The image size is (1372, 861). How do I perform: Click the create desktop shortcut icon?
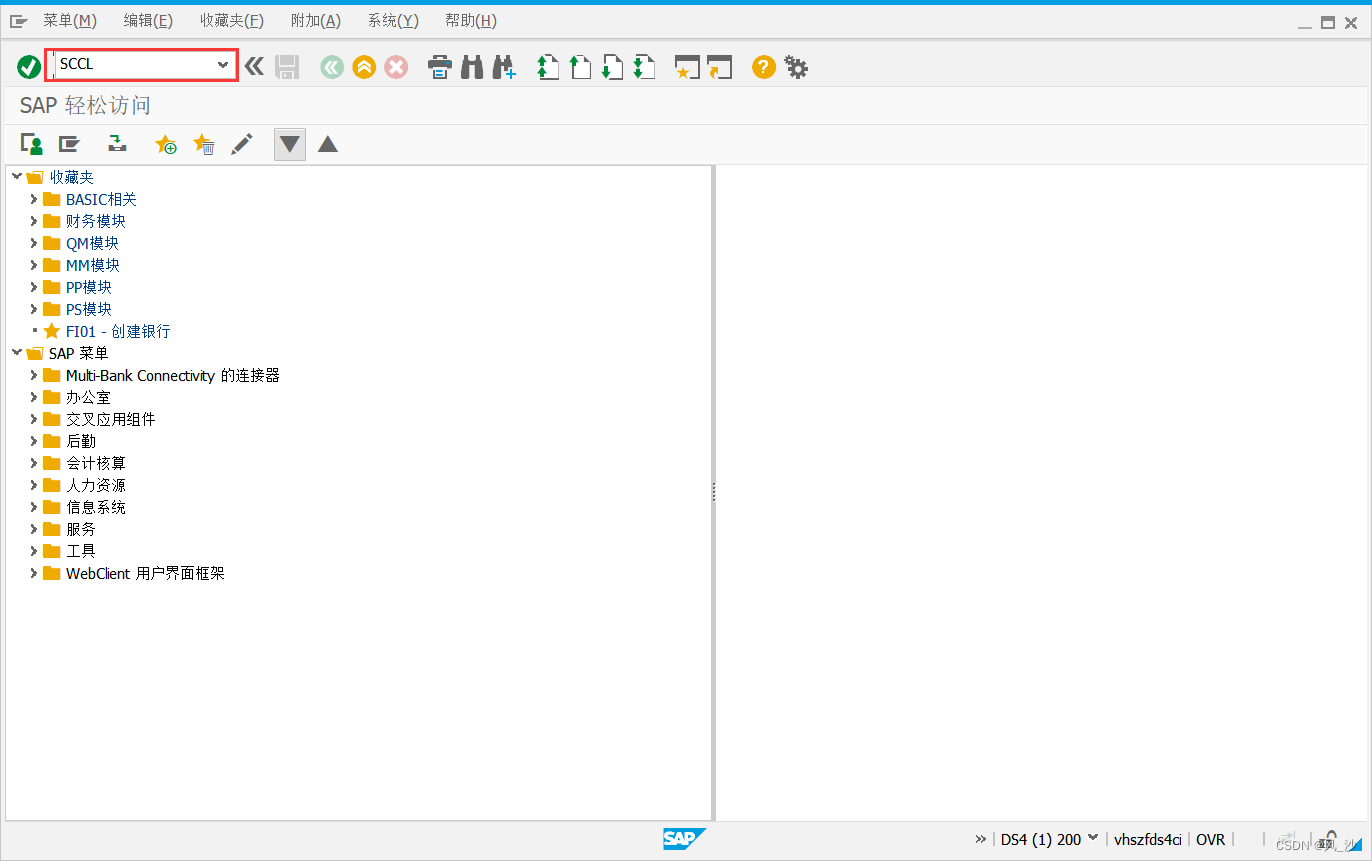click(x=719, y=67)
